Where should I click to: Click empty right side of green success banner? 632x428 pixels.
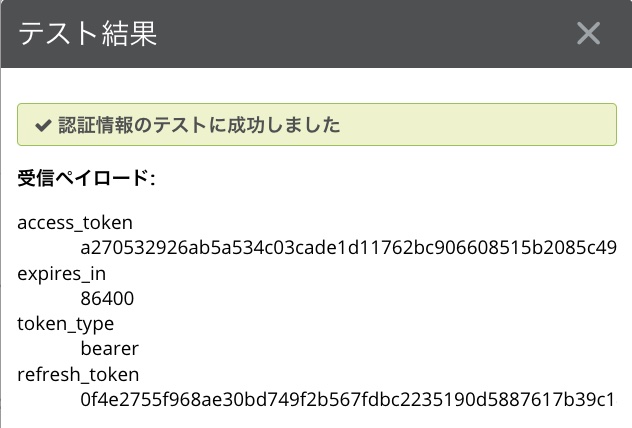pyautogui.click(x=500, y=126)
